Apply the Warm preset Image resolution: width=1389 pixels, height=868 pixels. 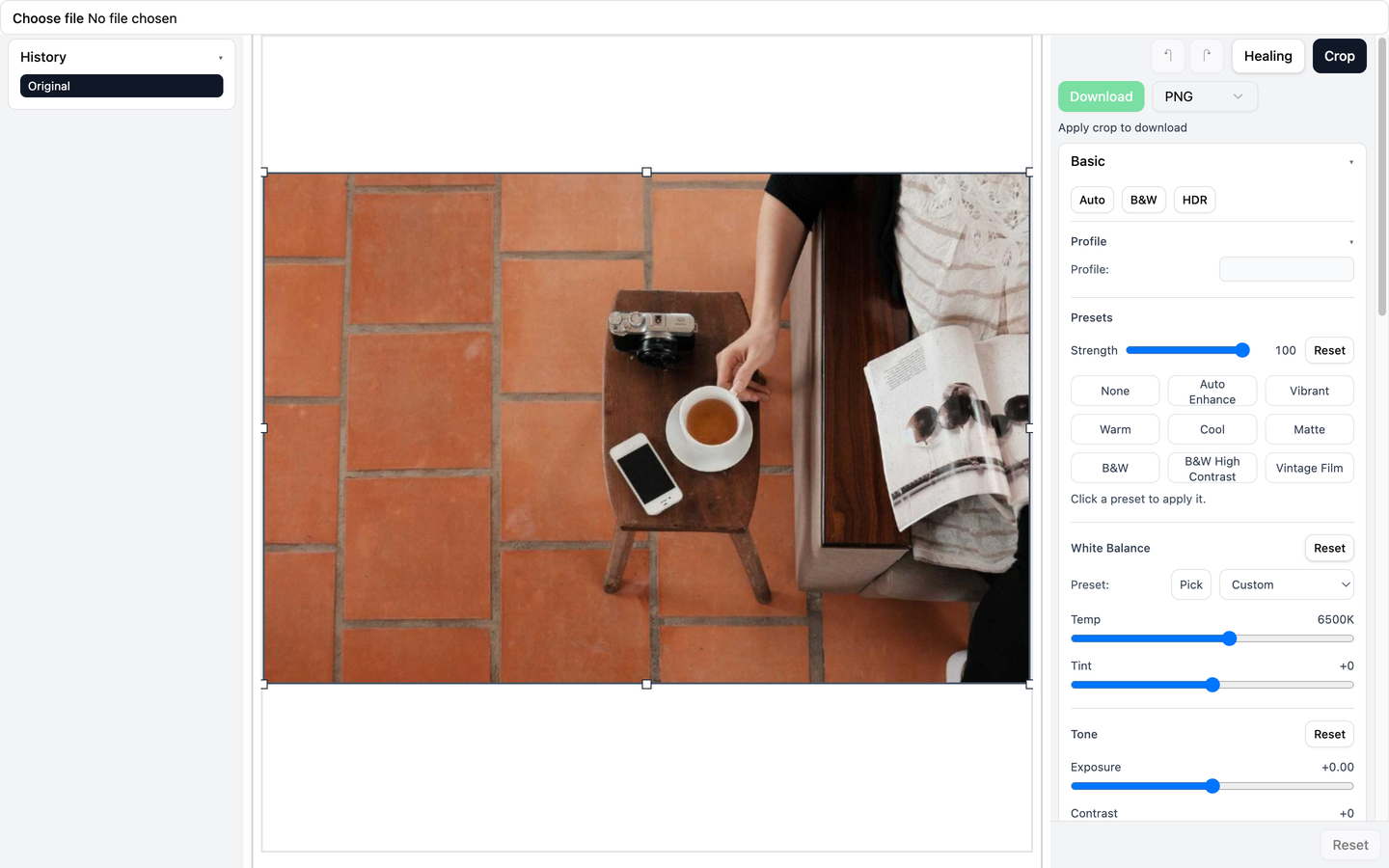1115,429
